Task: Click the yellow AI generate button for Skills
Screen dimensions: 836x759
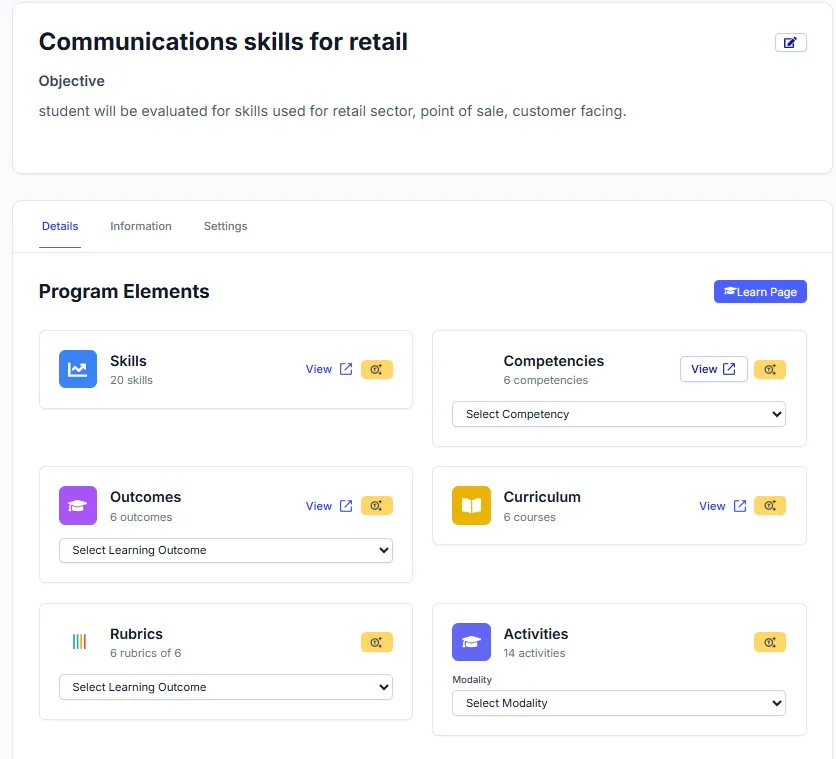Action: click(376, 369)
